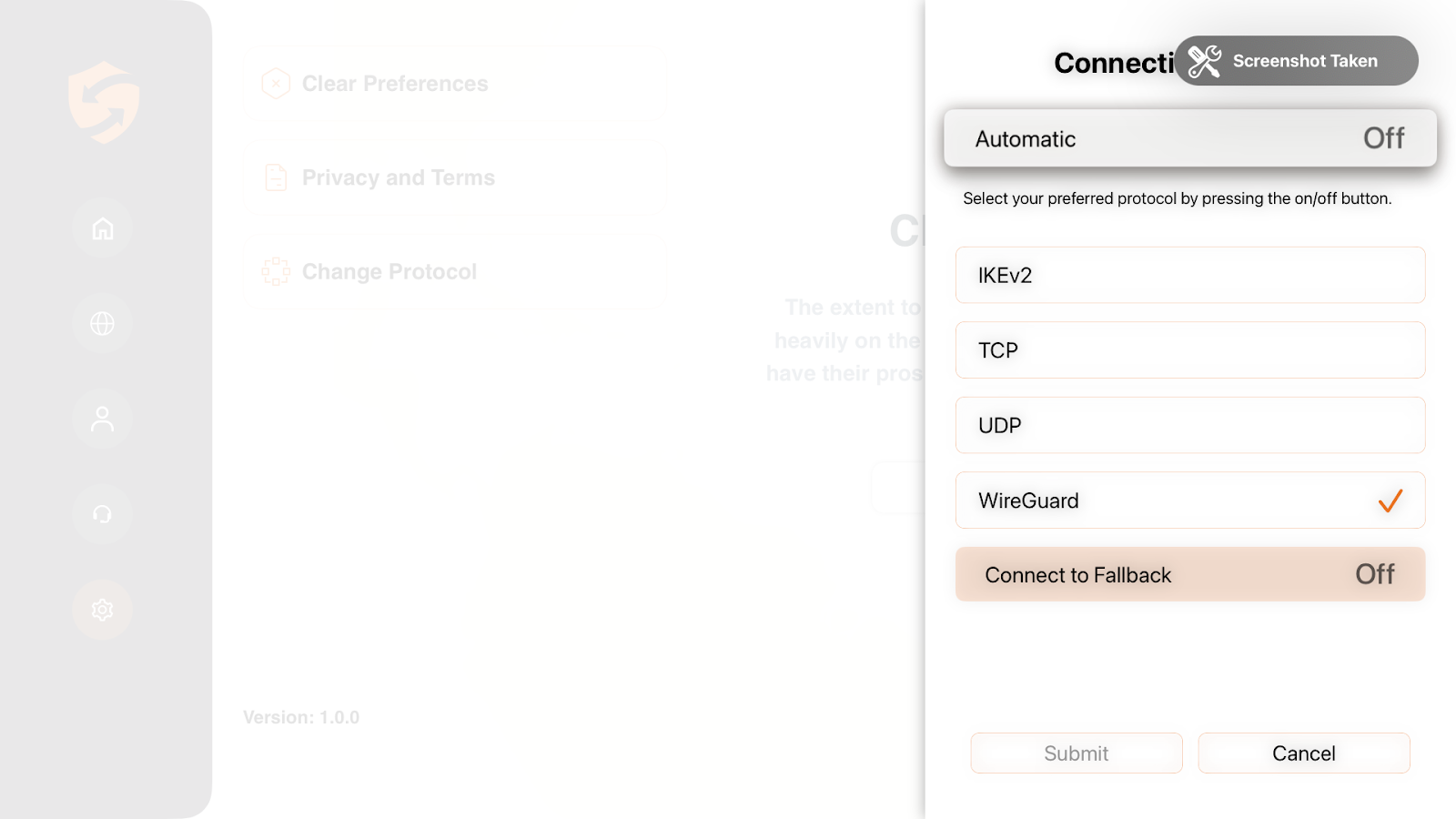This screenshot has height=819, width=1456.
Task: Toggle Connect to Fallback option
Action: click(x=1374, y=574)
